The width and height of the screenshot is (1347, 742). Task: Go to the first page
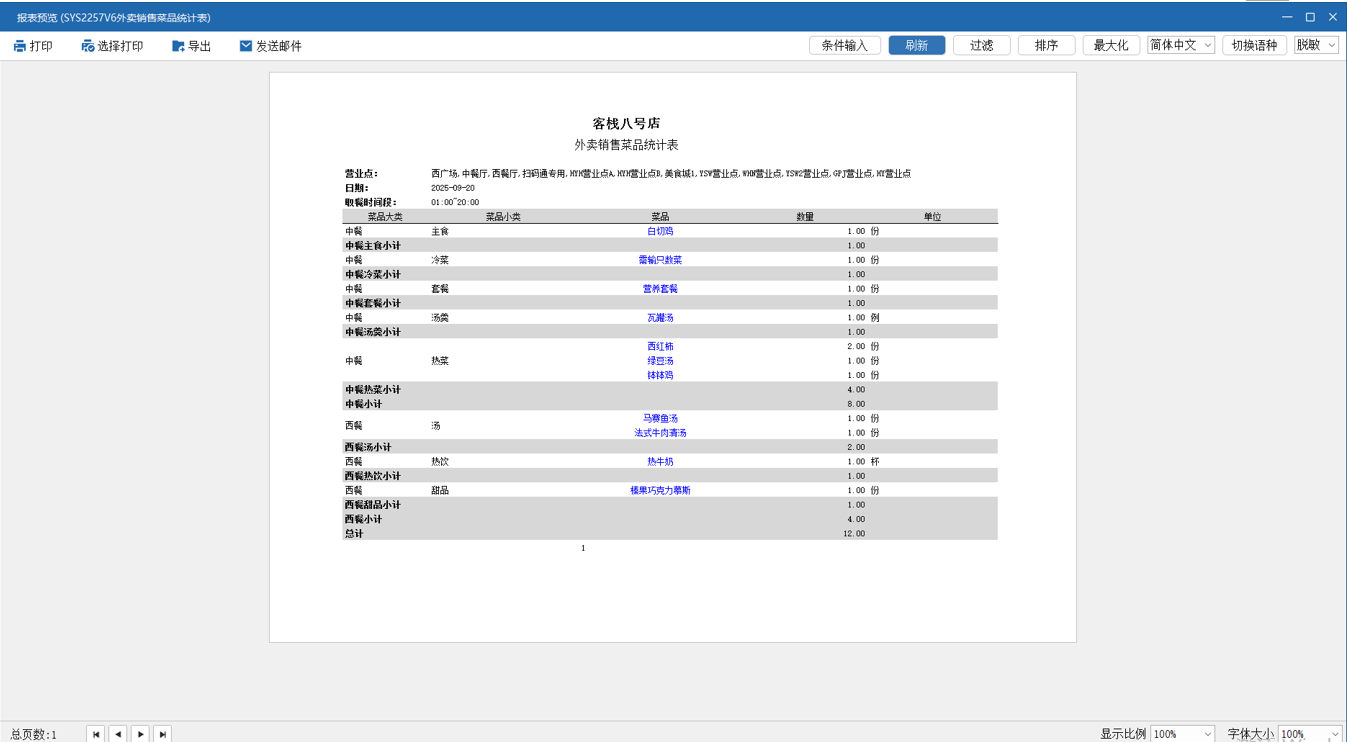(96, 734)
